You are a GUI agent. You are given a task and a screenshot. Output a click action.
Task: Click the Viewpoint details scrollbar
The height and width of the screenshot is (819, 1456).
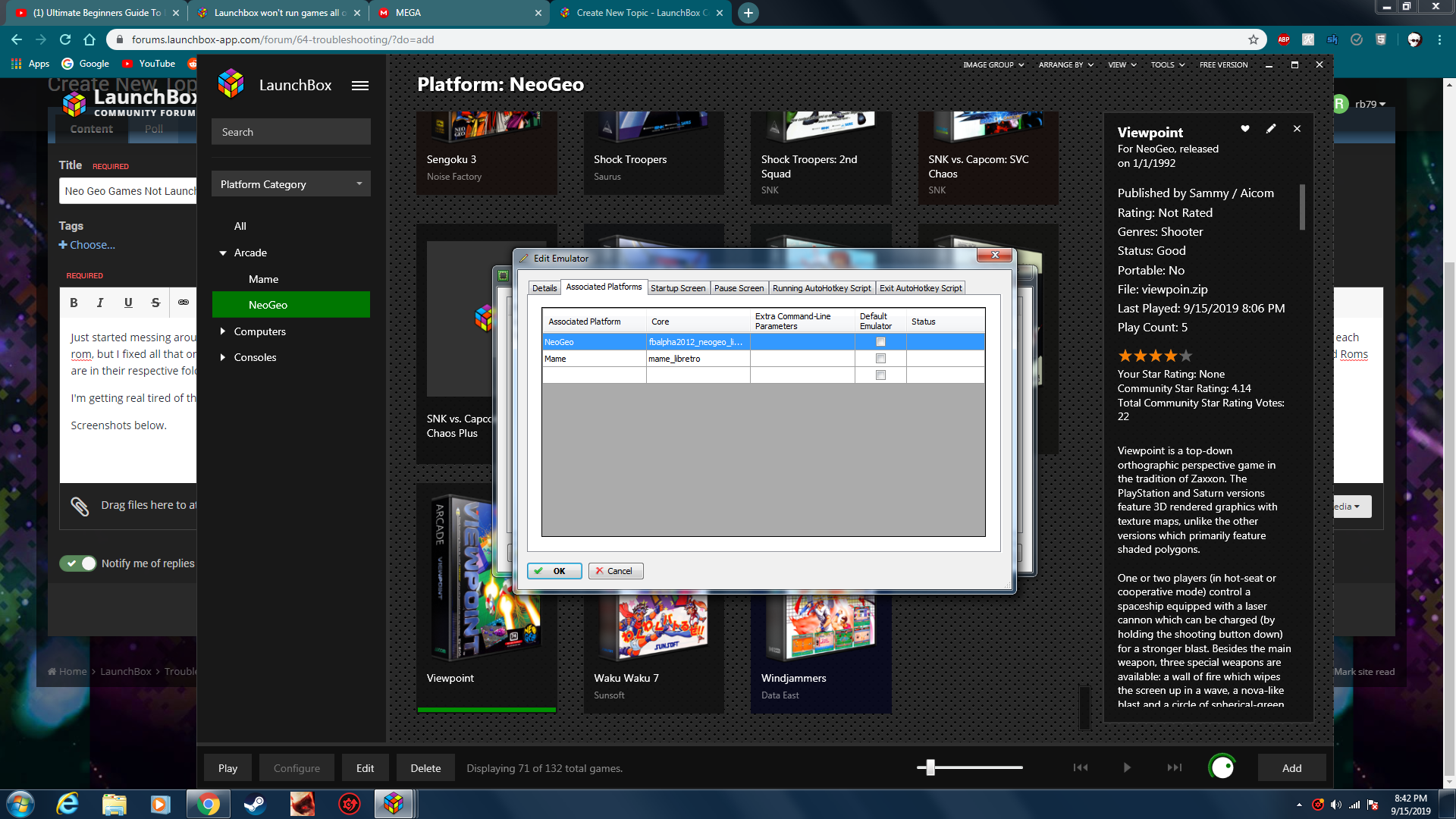pos(1302,207)
